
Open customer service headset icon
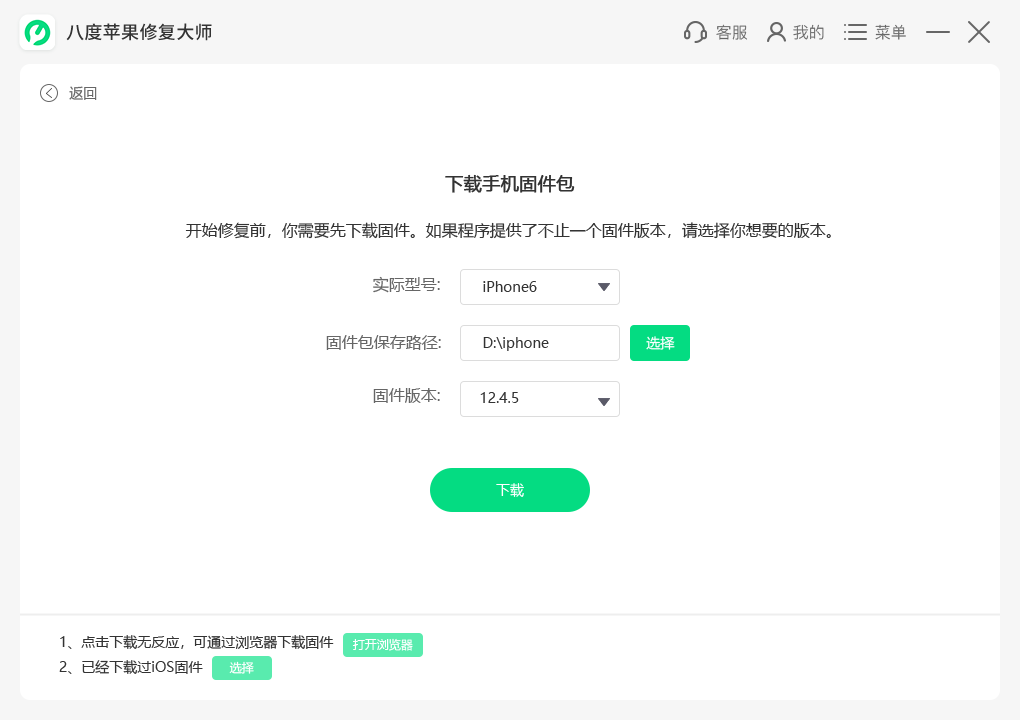(695, 32)
